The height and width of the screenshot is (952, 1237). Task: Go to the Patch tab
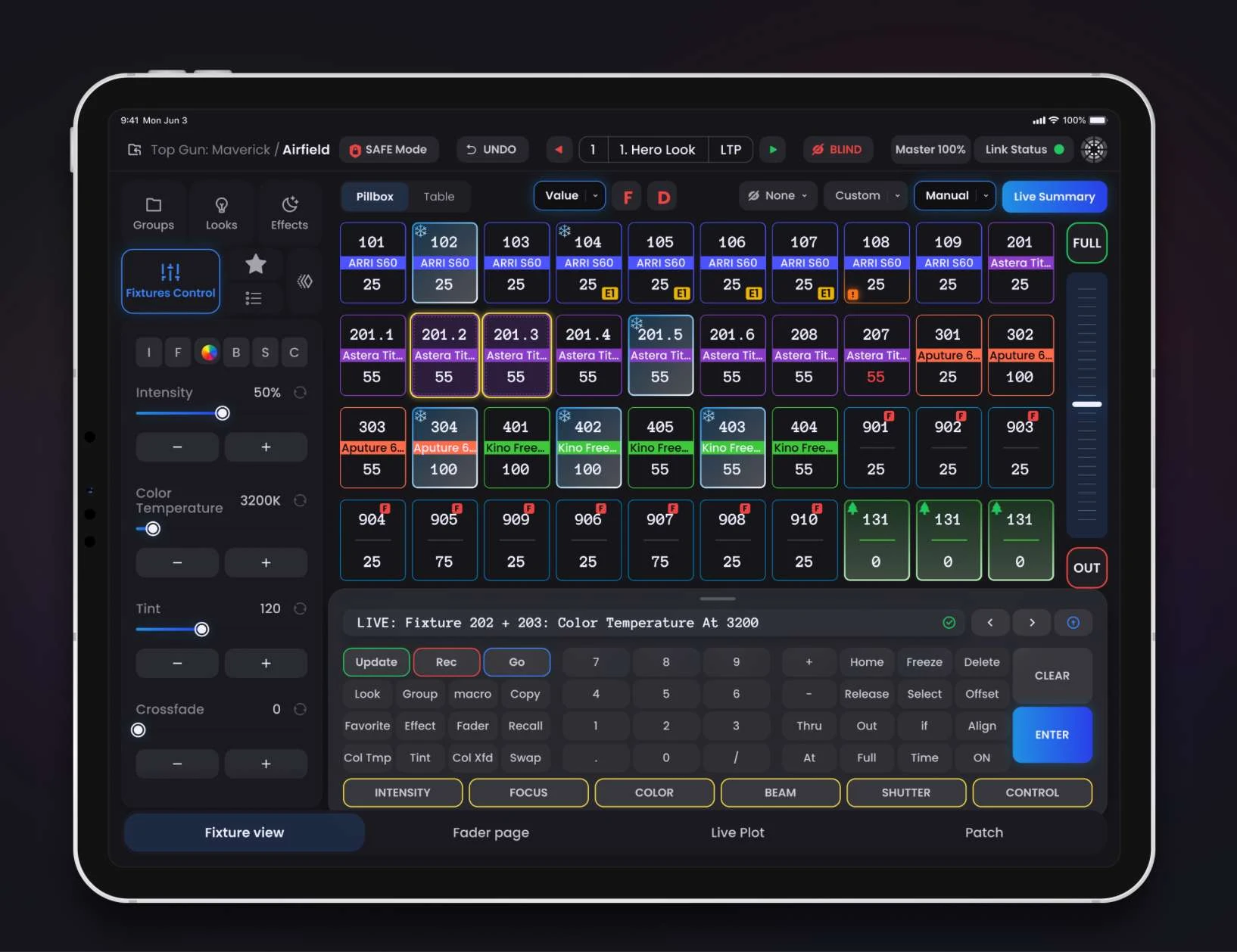[984, 832]
